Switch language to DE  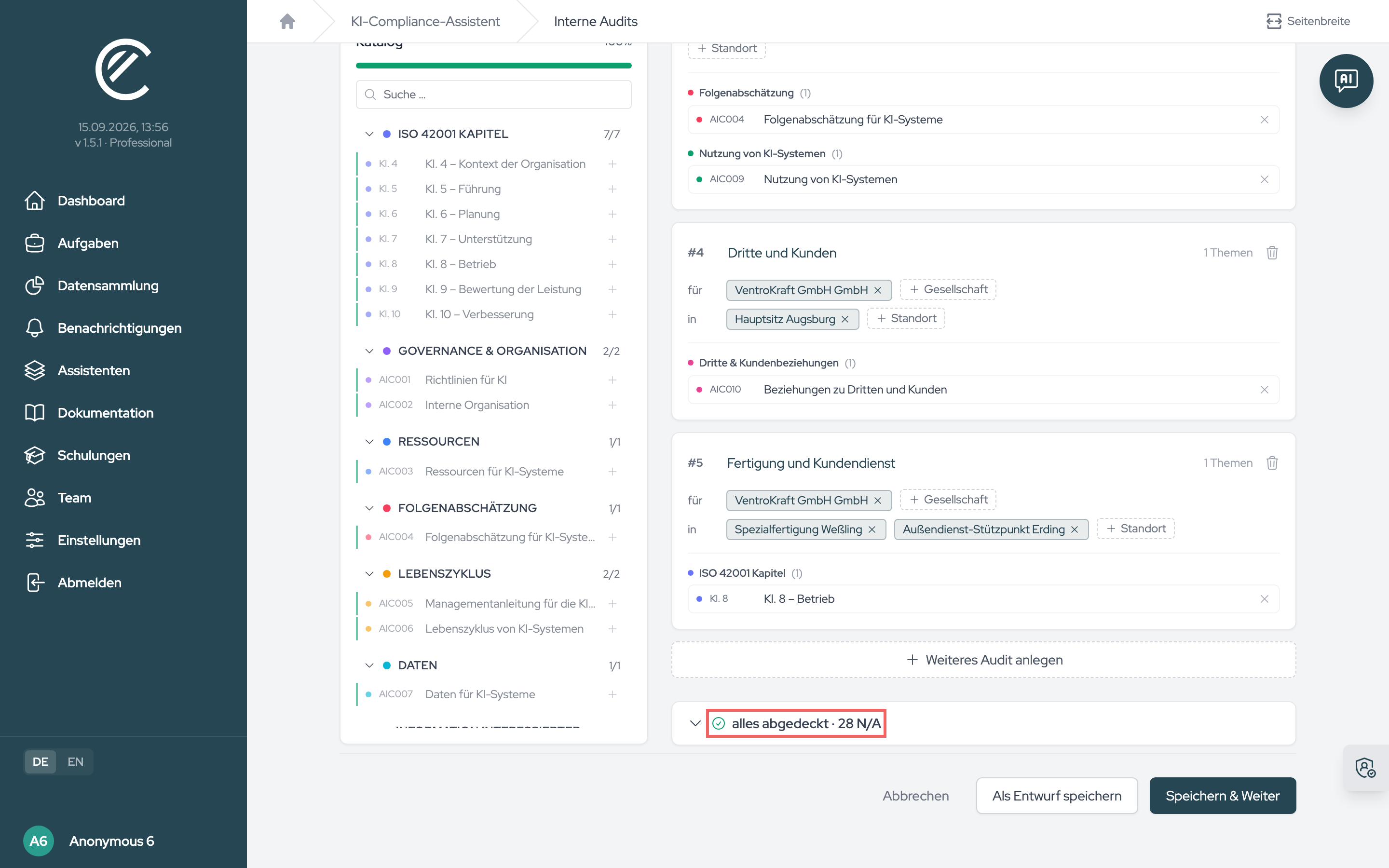40,762
